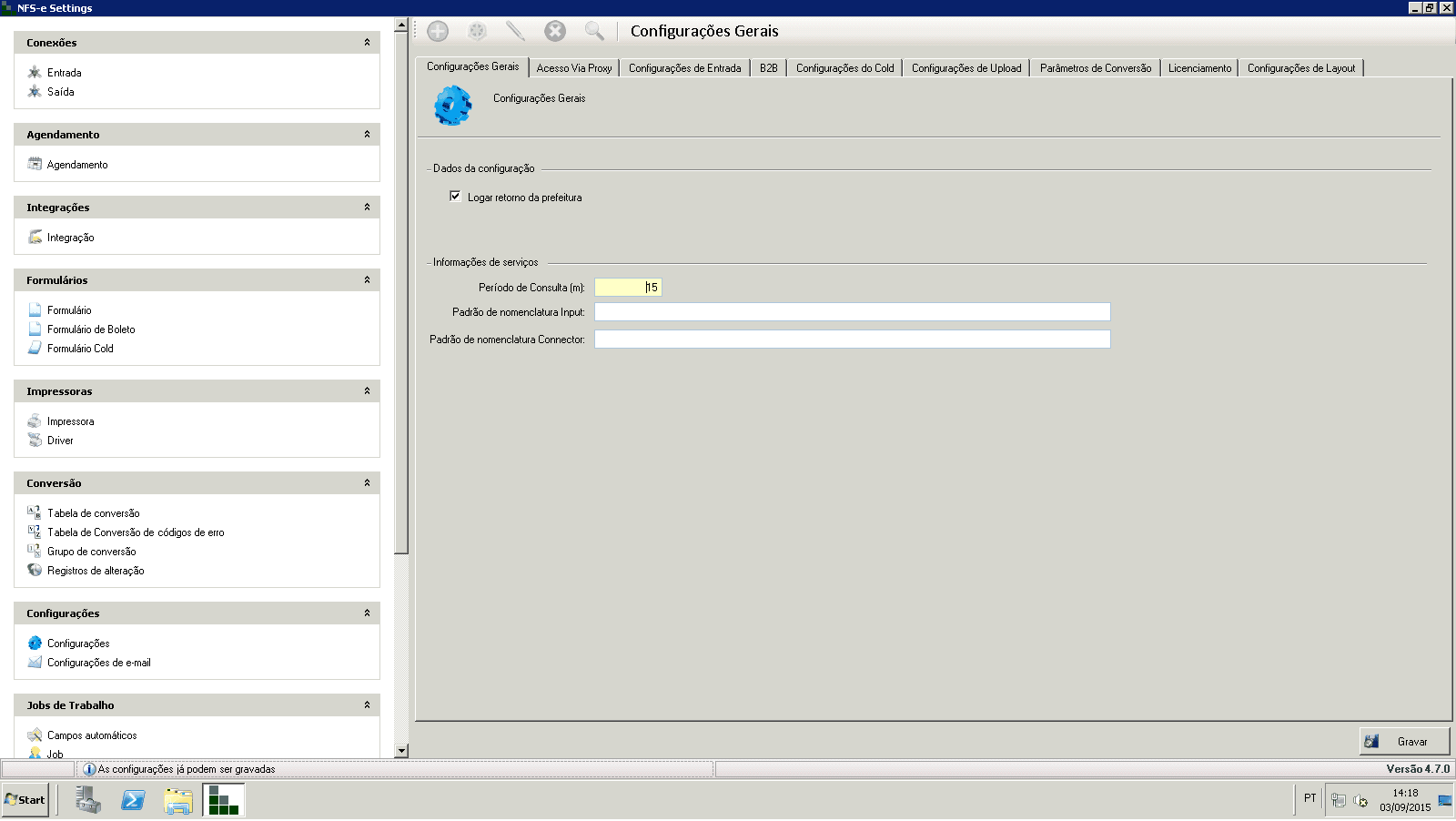Viewport: 1456px width, 821px height.
Task: Open the Licenciamento tab
Action: point(1199,68)
